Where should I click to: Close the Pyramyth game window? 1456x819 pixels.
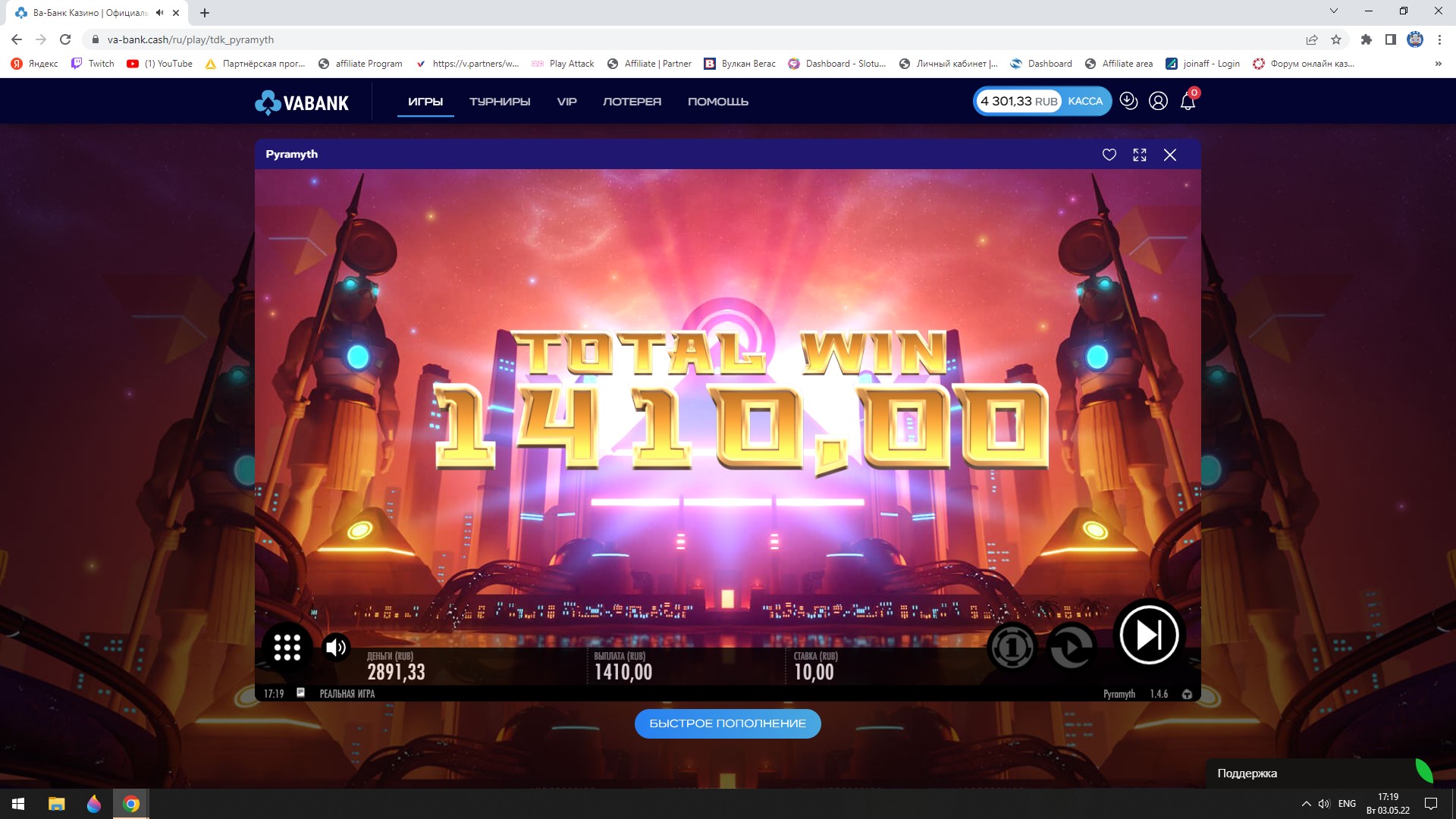1170,155
